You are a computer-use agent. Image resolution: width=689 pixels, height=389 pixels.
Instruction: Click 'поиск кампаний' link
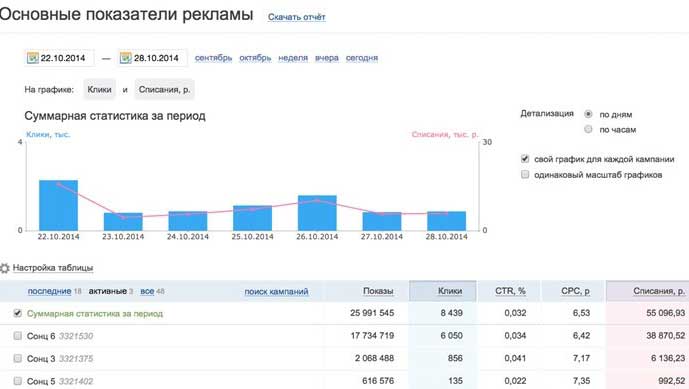pos(276,291)
